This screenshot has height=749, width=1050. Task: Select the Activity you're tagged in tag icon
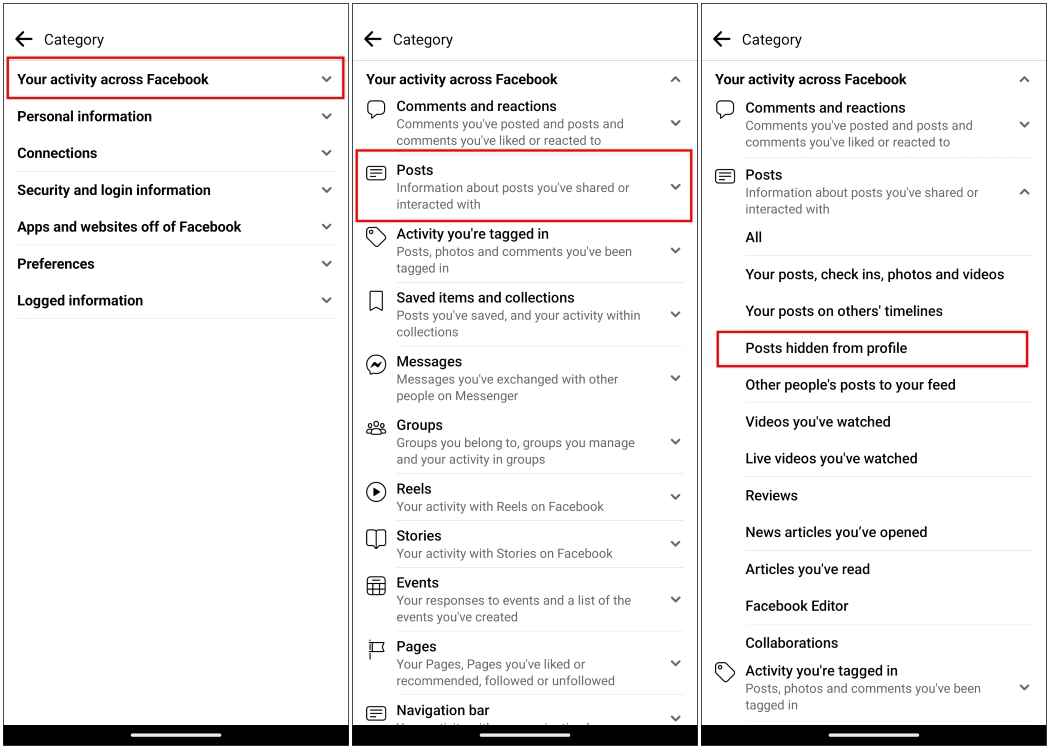pos(375,236)
